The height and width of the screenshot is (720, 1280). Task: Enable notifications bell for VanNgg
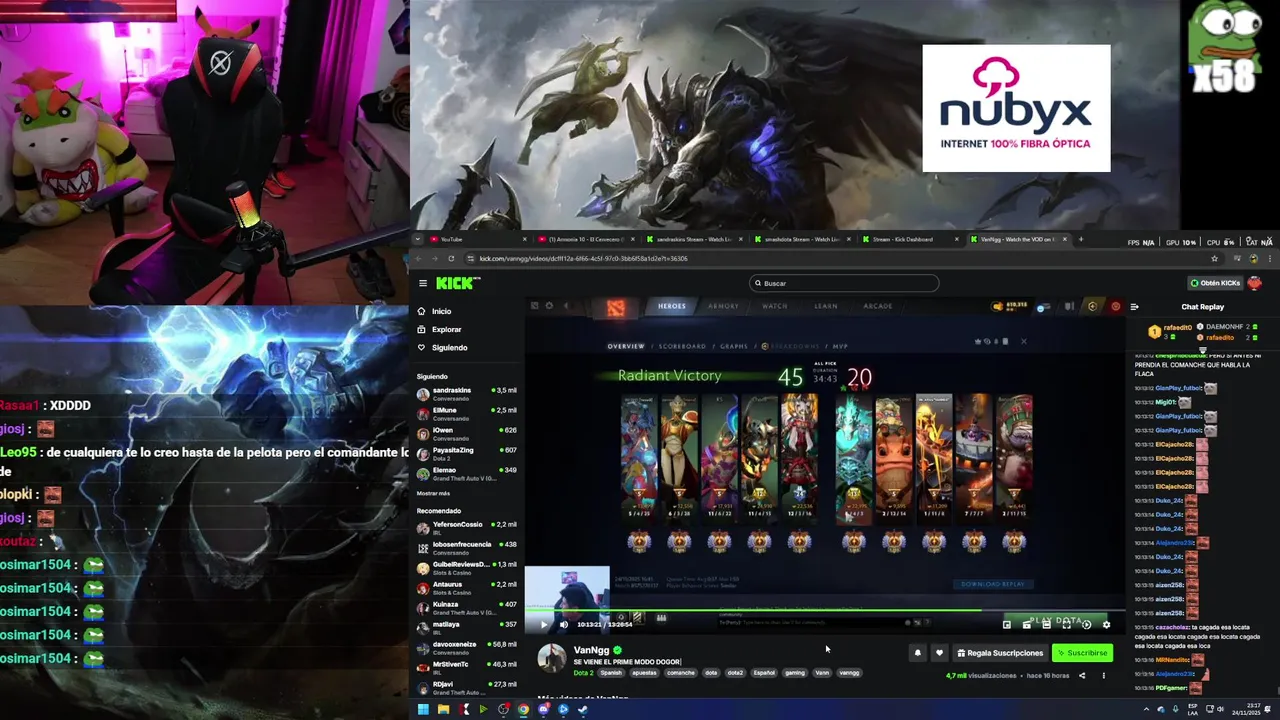[917, 653]
